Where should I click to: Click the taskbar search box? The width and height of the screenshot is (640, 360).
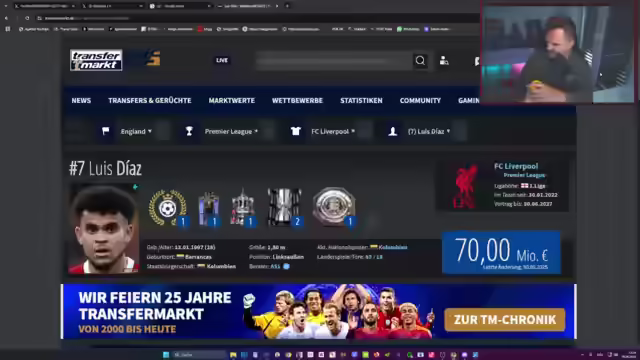click(x=199, y=355)
